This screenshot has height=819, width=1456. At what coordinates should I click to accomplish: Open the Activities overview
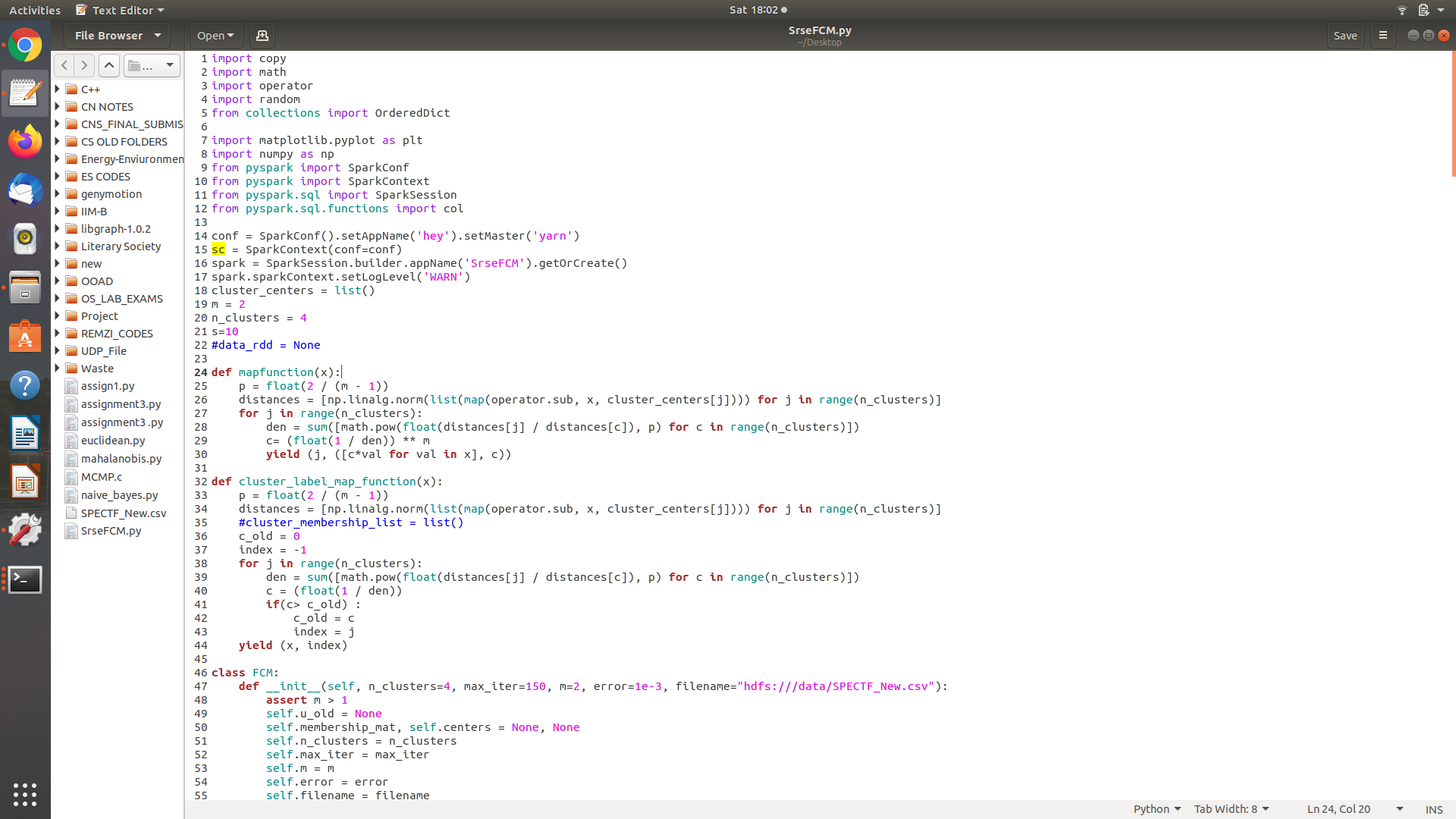pyautogui.click(x=34, y=10)
